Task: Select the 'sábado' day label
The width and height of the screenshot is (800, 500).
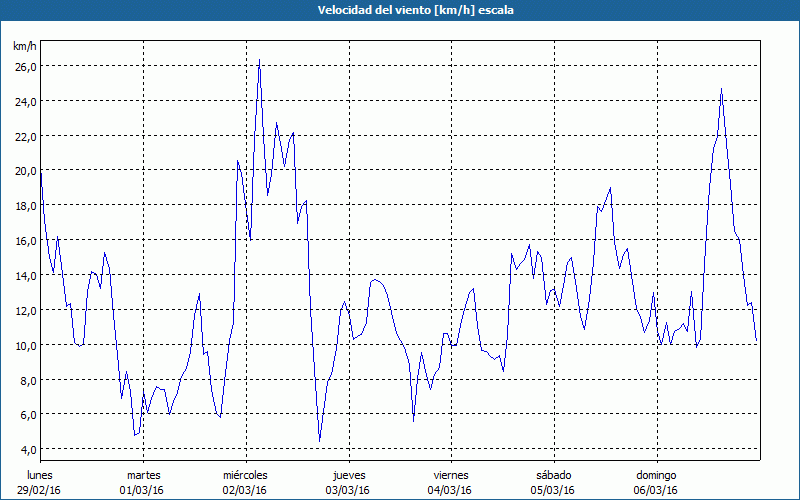Action: point(553,474)
